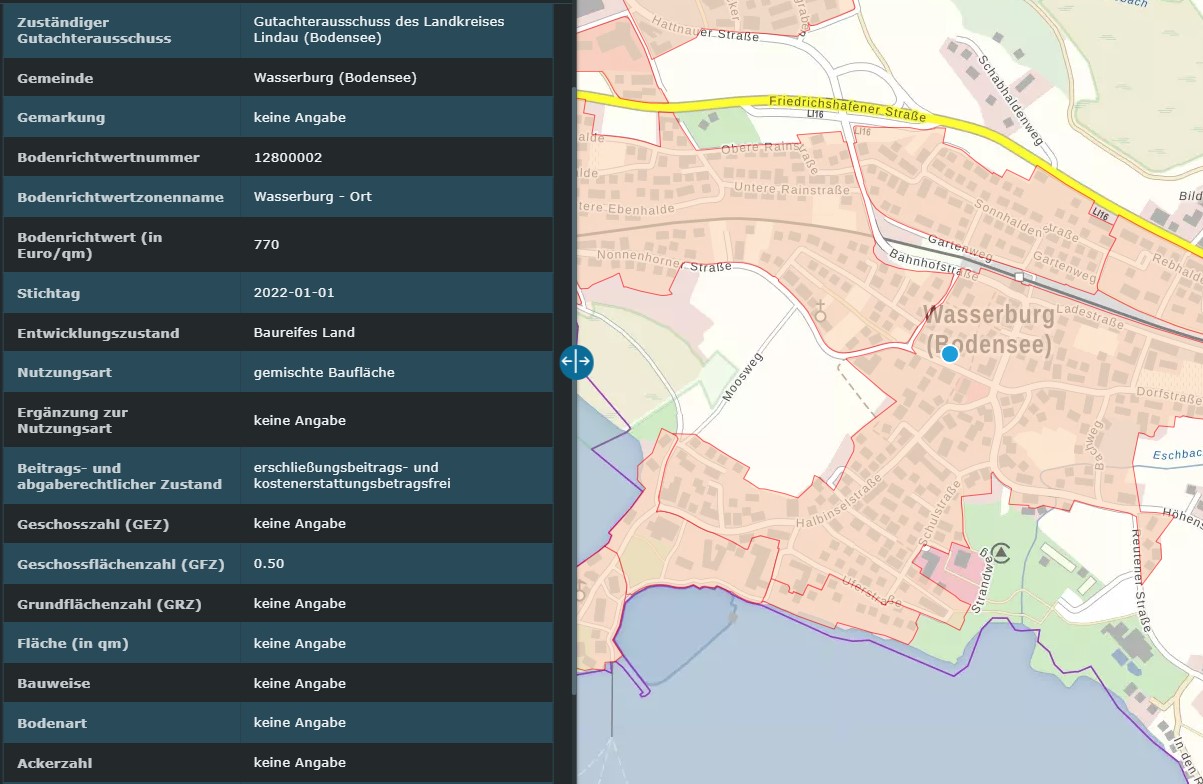Click the Wasserburg (Bodensee) town label

(988, 330)
